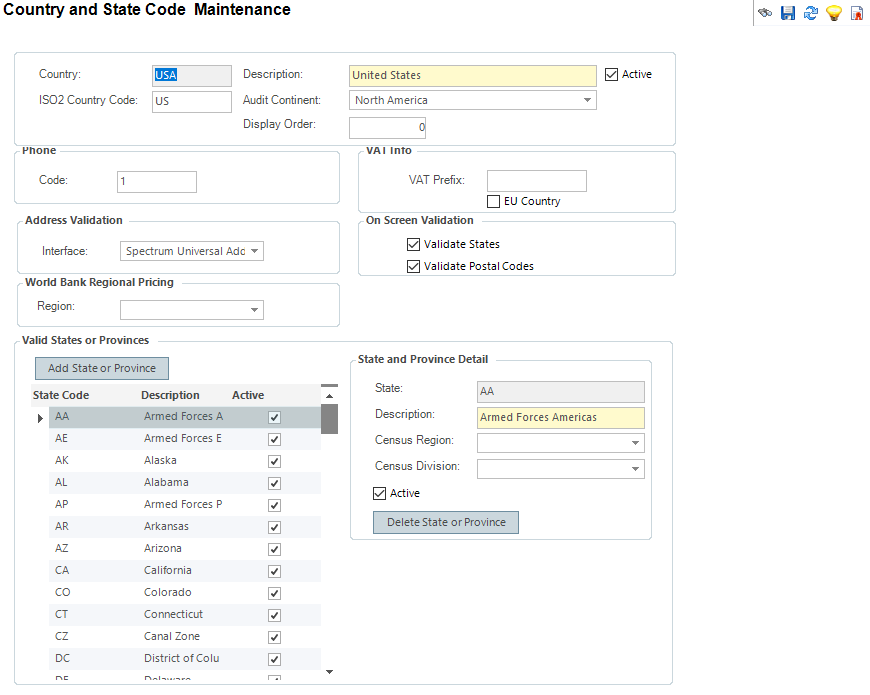
Task: Click the state list scrollbar thumb
Action: click(x=330, y=419)
